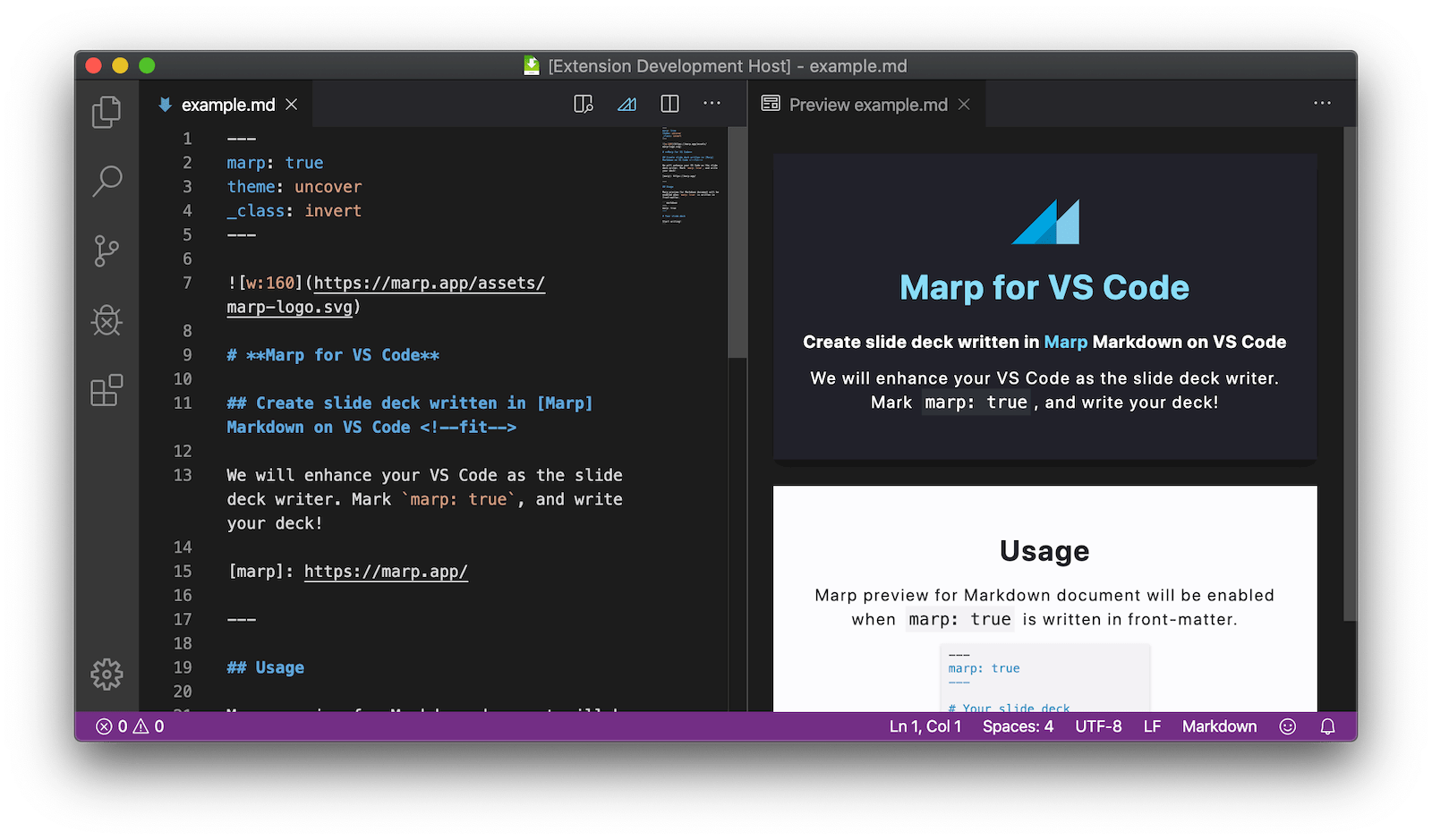
Task: Toggle errors and warnings panel in status bar
Action: [x=129, y=726]
